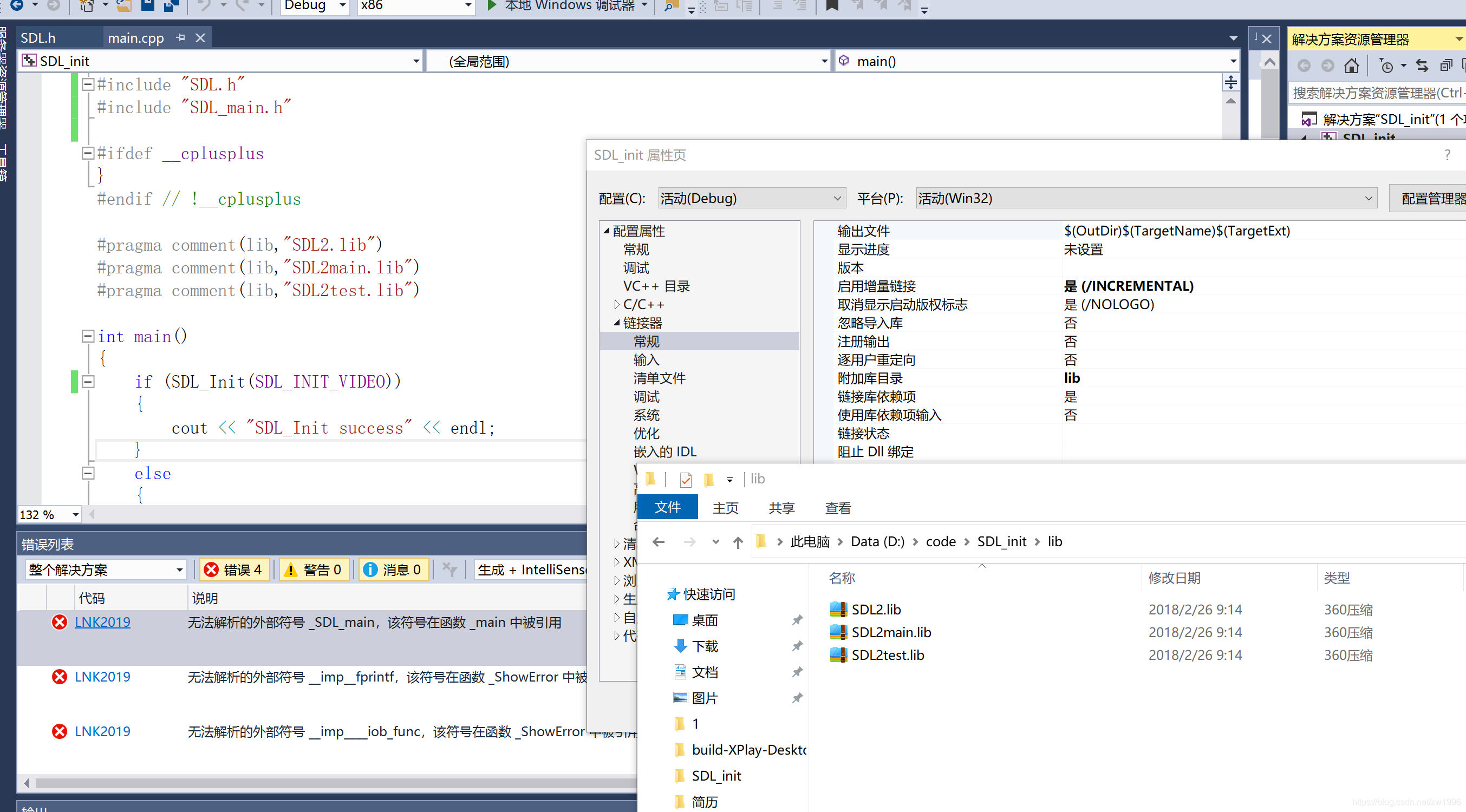Click the back arrow in Solution Explorer toolbar
This screenshot has width=1466, height=812.
tap(1304, 66)
